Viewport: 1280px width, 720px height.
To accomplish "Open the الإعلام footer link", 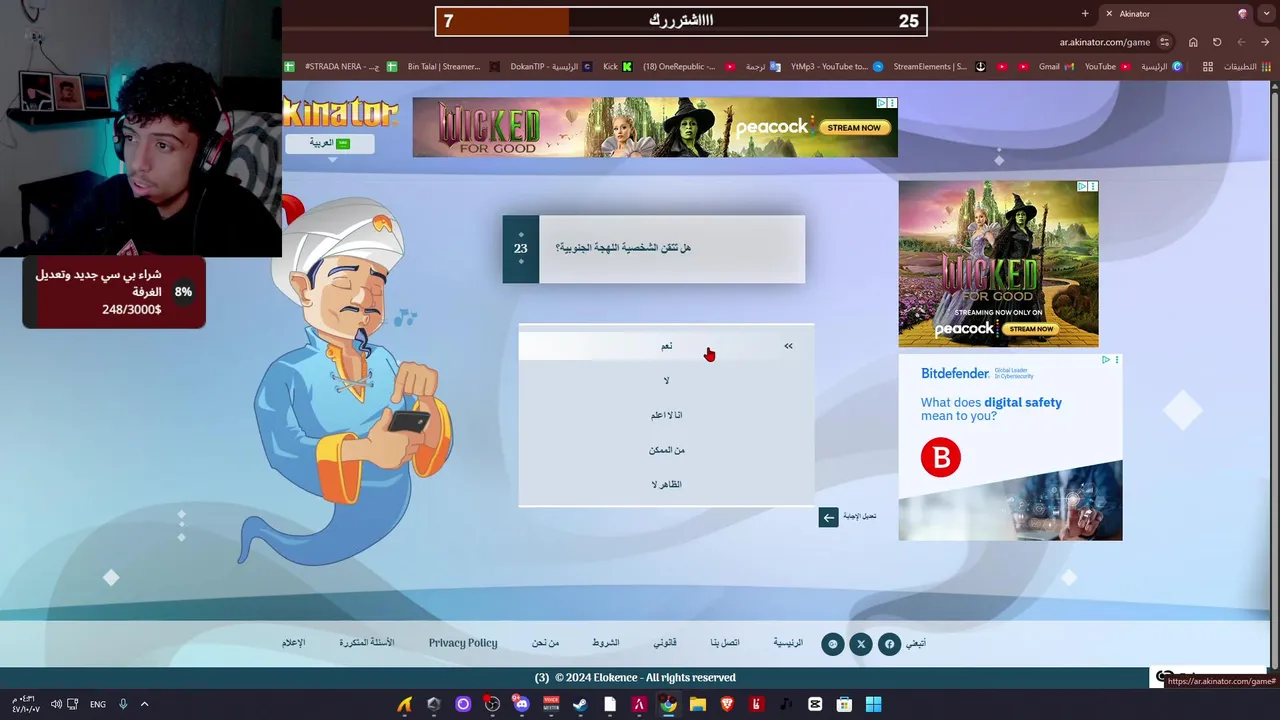I will tap(293, 643).
